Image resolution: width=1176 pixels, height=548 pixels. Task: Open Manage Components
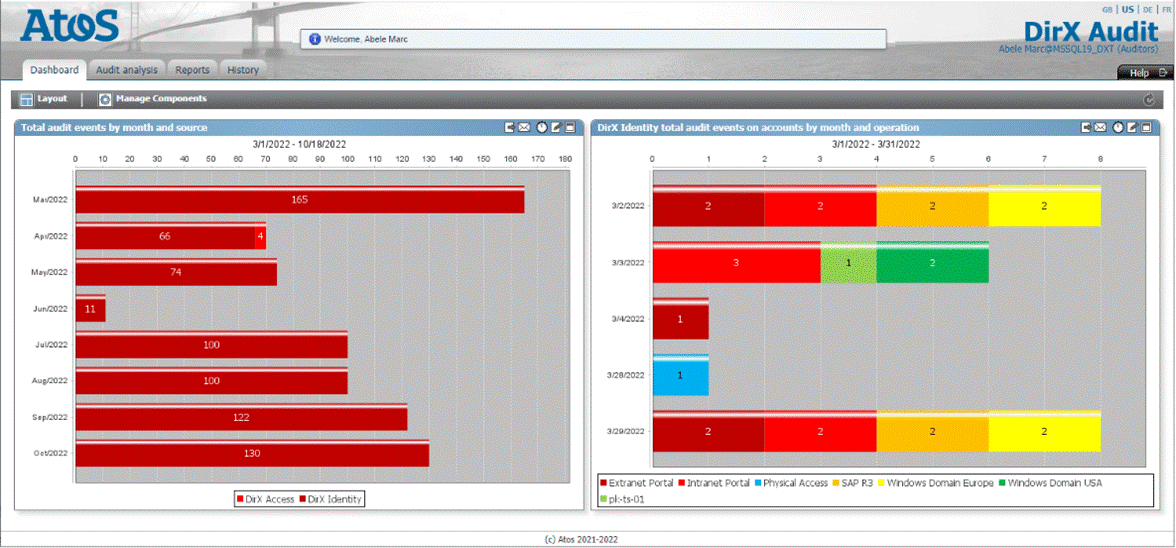coord(153,99)
